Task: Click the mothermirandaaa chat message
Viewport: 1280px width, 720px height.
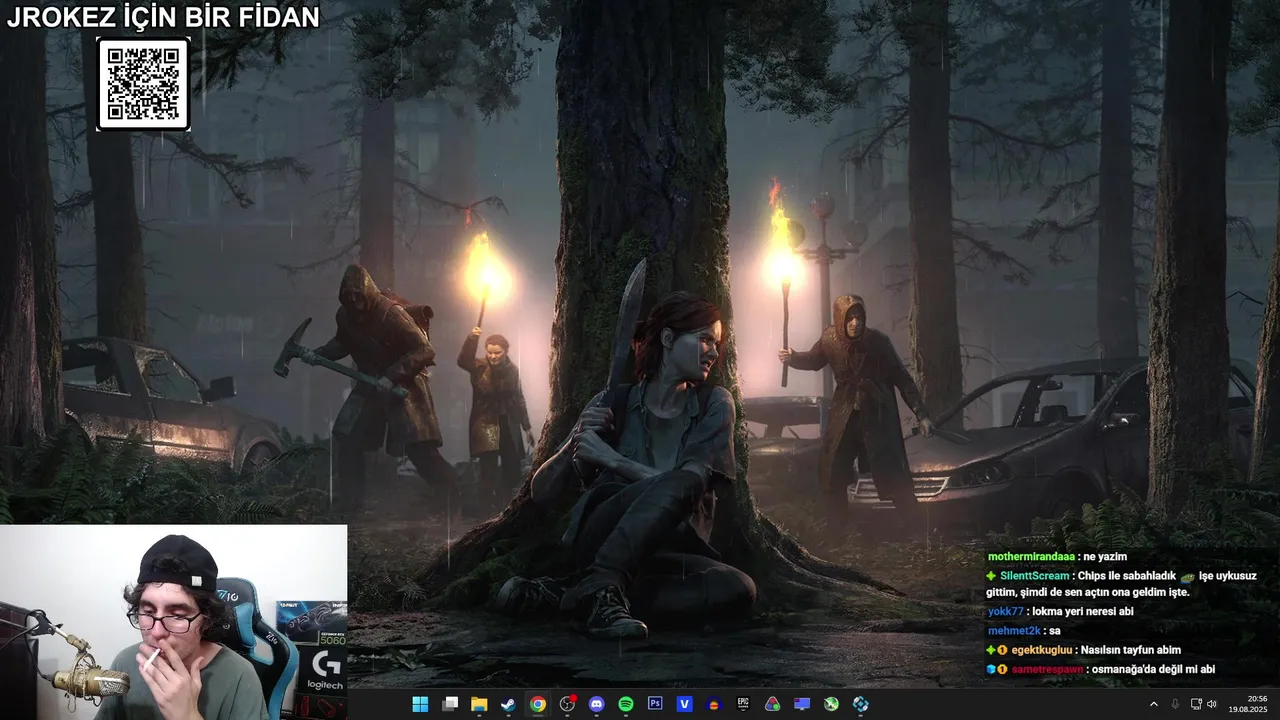Action: point(1057,556)
